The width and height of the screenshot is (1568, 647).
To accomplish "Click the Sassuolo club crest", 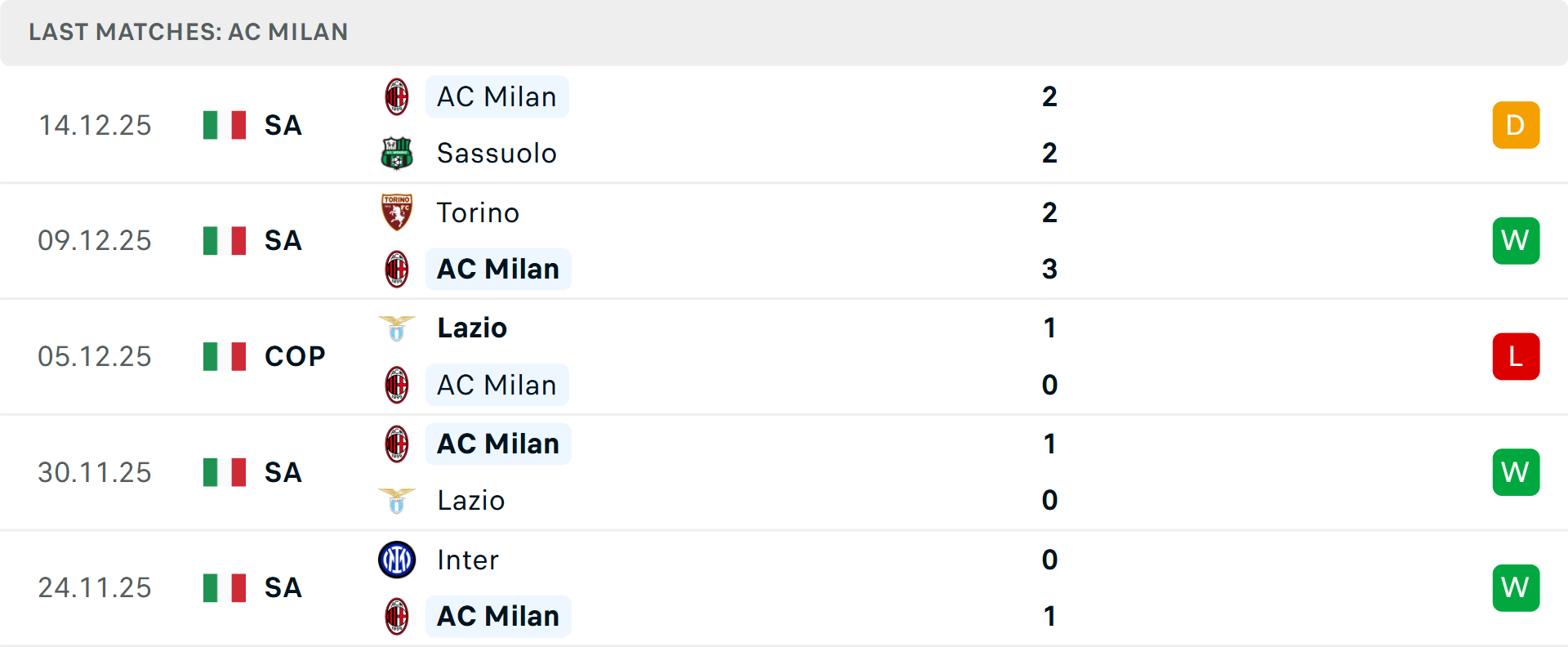I will (397, 154).
